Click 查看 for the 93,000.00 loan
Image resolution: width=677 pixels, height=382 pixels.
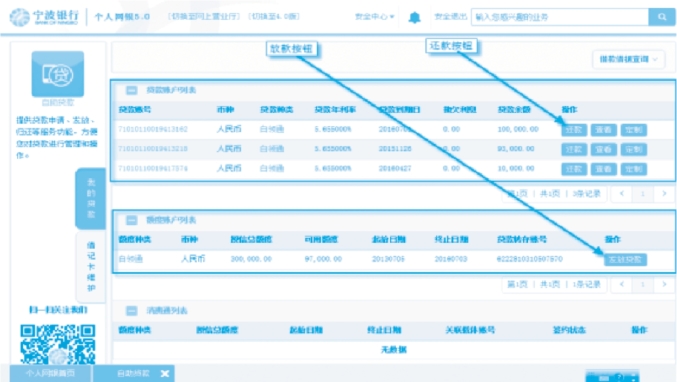[x=604, y=149]
